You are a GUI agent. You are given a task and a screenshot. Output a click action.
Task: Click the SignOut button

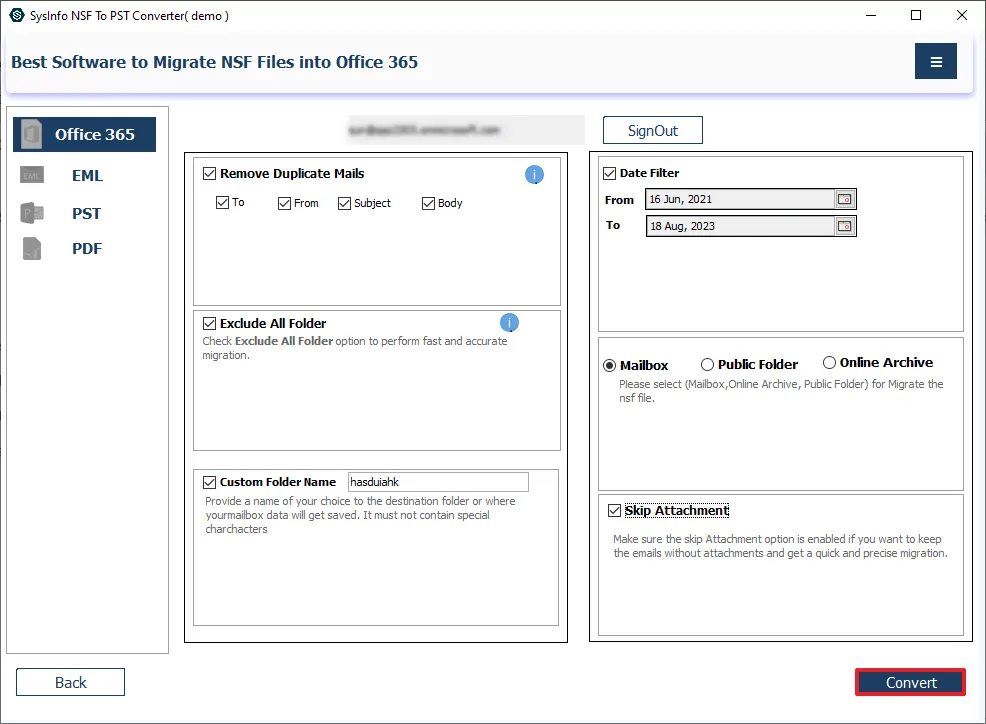coord(652,131)
